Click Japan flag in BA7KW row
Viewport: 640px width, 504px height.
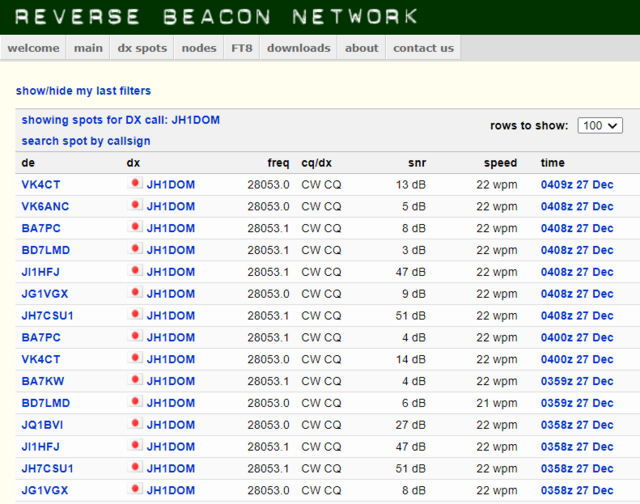click(x=134, y=380)
